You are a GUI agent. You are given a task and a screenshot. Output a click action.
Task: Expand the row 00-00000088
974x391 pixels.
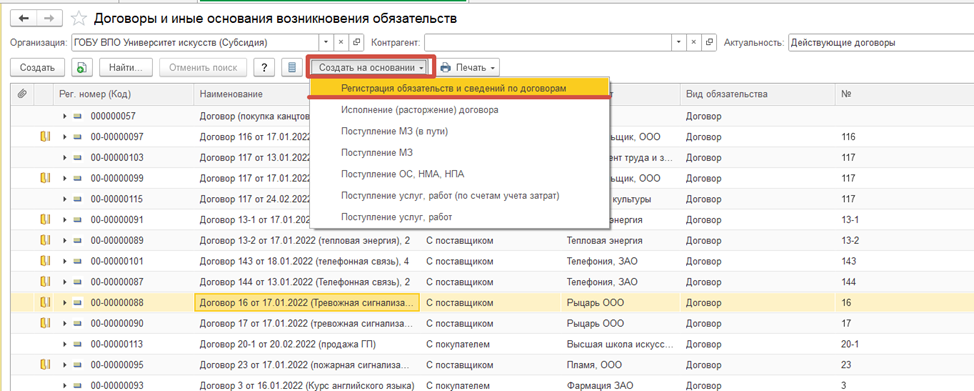pos(65,303)
